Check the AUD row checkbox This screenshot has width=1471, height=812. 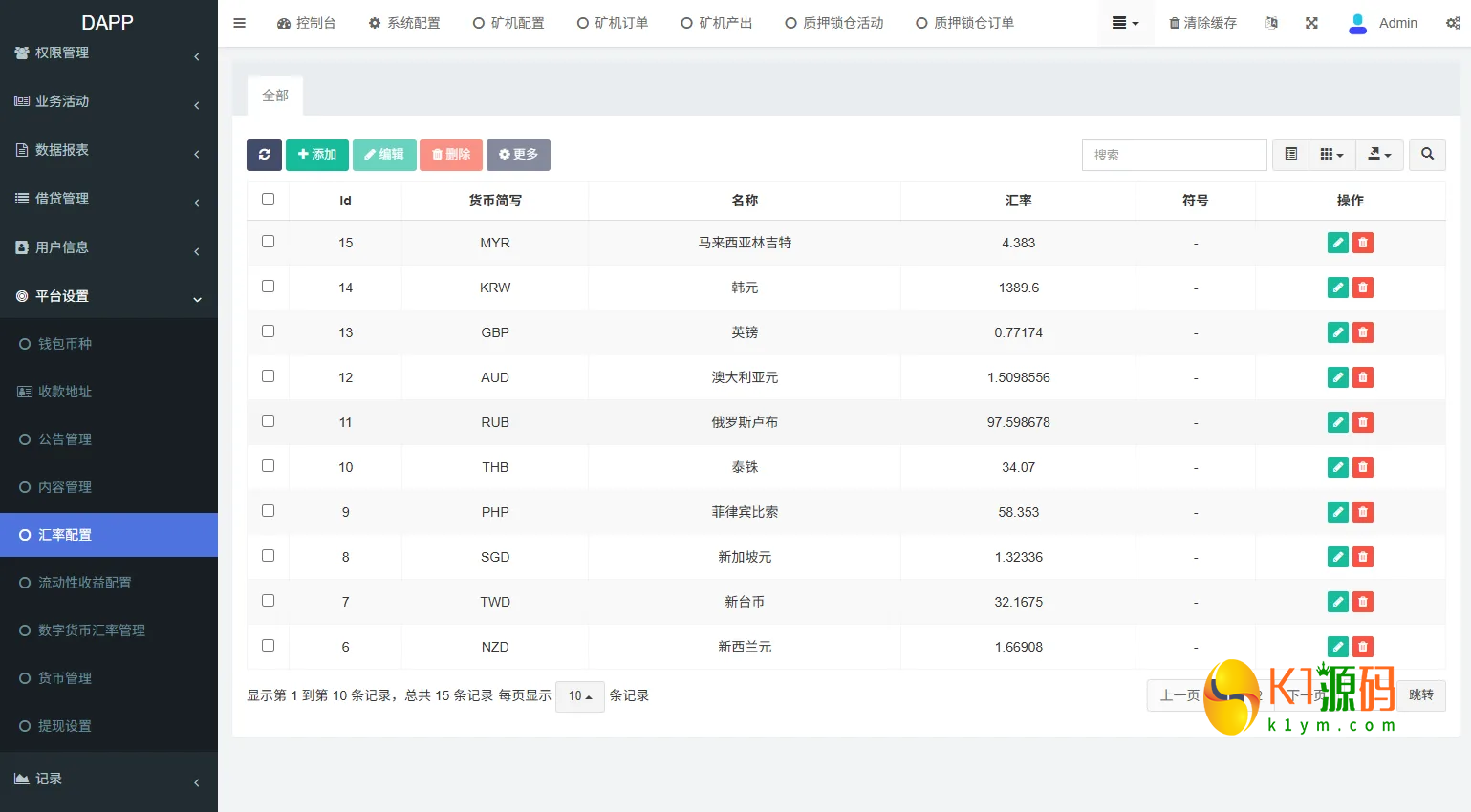click(x=268, y=376)
